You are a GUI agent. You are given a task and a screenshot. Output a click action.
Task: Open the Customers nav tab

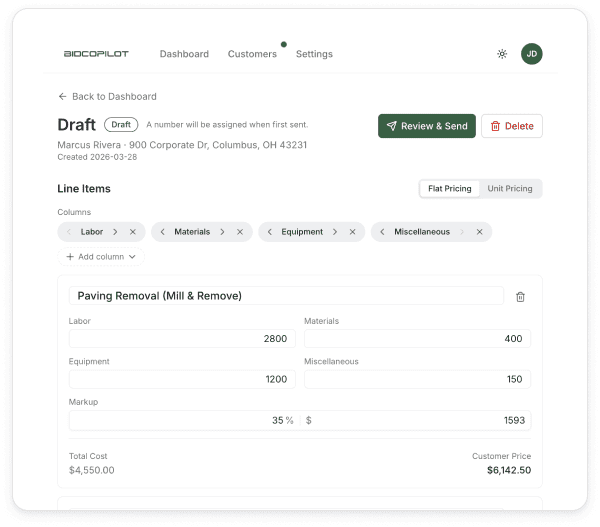coord(252,54)
